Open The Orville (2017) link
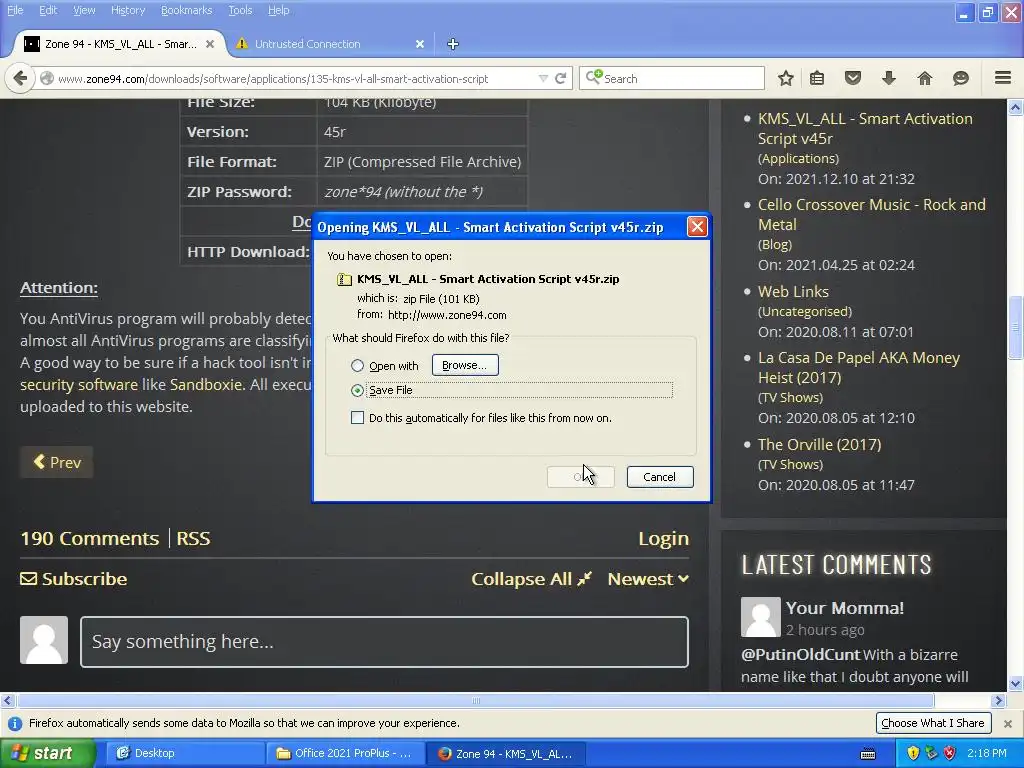The width and height of the screenshot is (1024, 768). click(819, 444)
